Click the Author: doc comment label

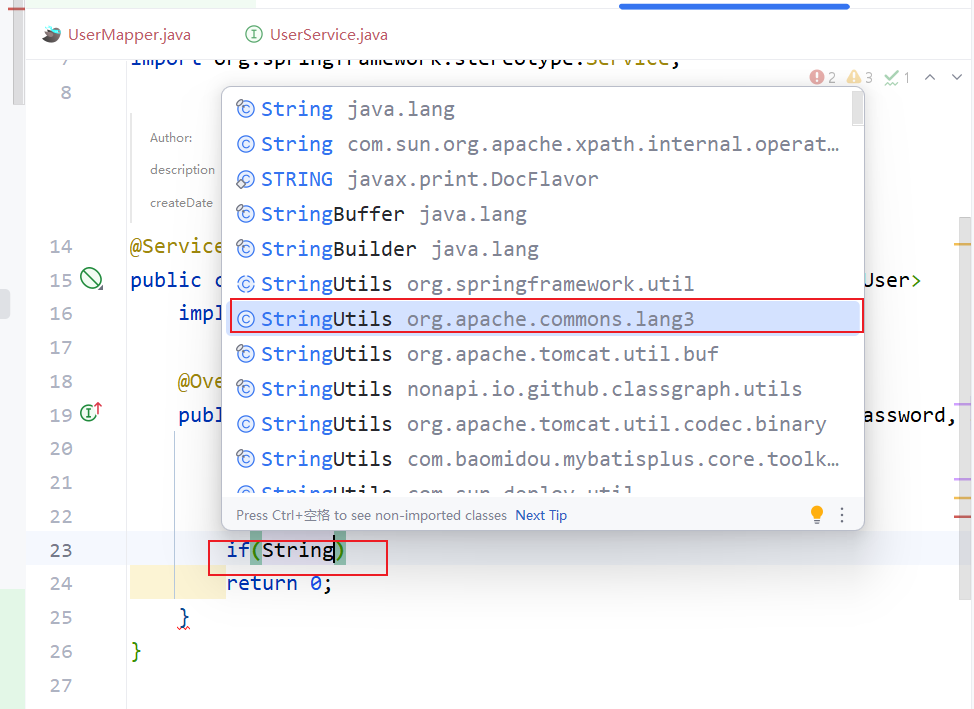pos(171,137)
